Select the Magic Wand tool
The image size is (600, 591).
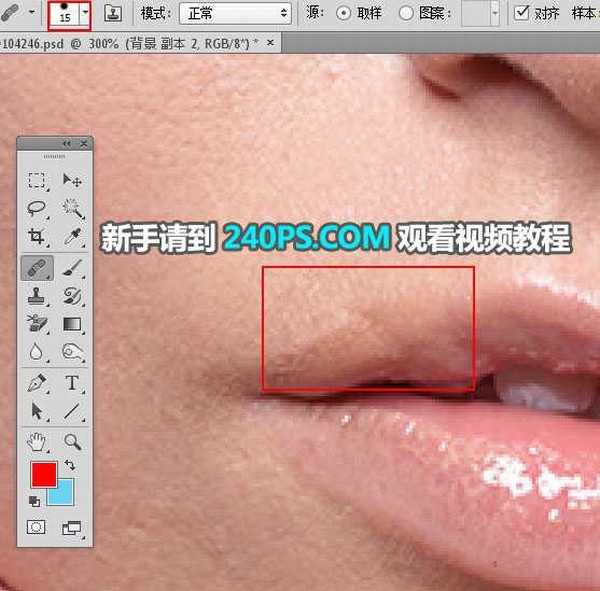coord(72,209)
